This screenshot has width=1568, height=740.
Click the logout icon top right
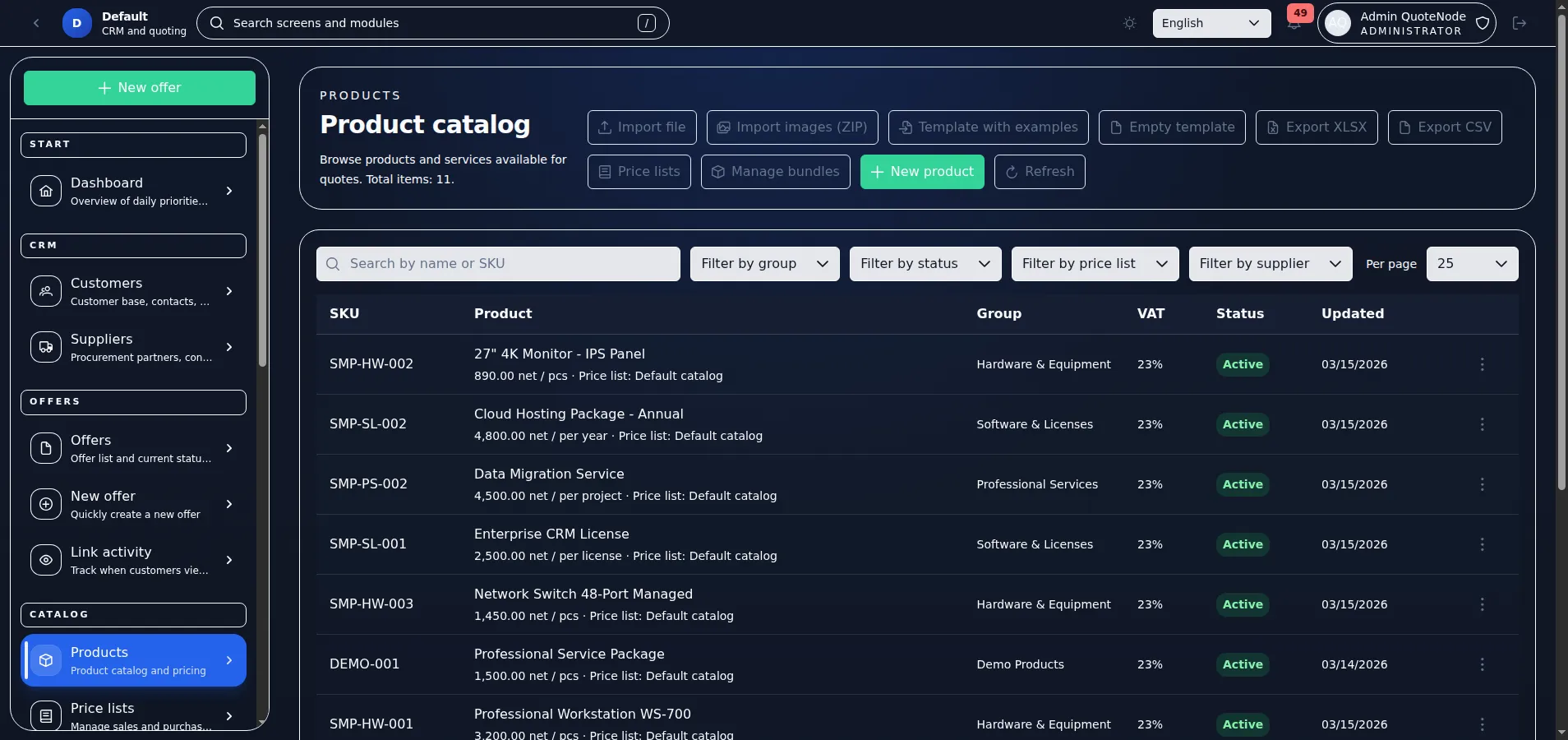click(x=1520, y=23)
